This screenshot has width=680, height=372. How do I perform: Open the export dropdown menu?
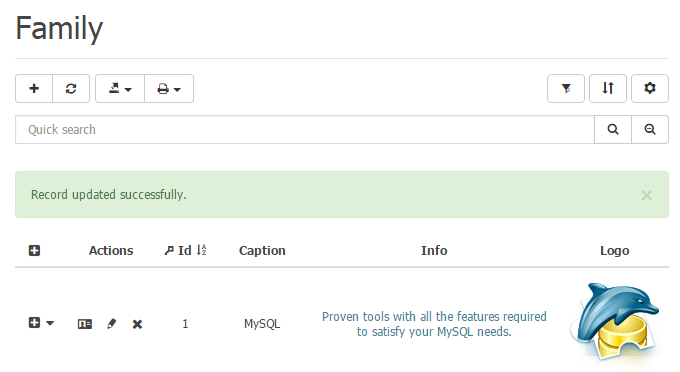pos(120,88)
